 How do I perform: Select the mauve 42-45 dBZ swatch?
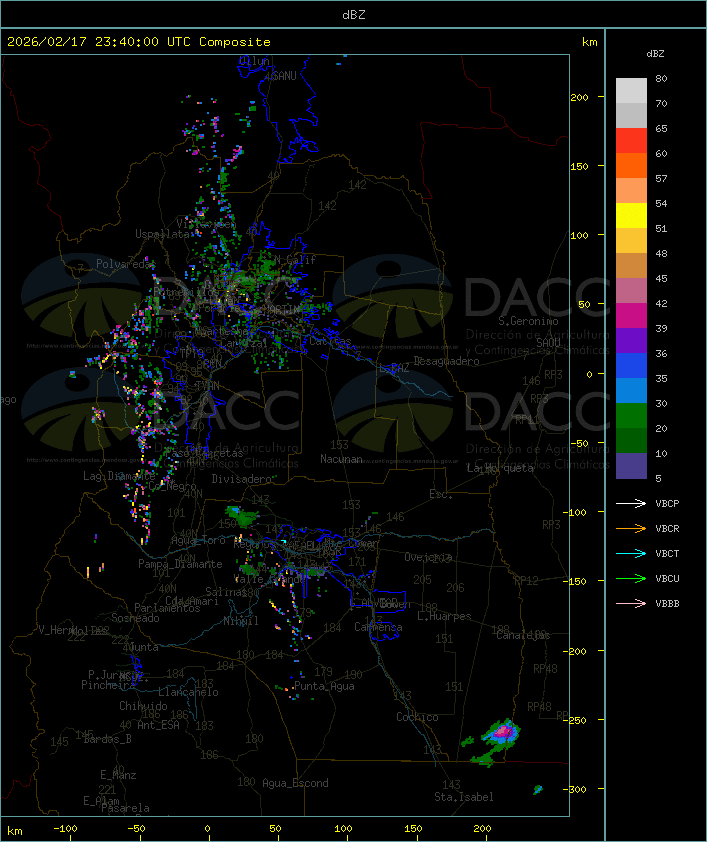[x=631, y=291]
